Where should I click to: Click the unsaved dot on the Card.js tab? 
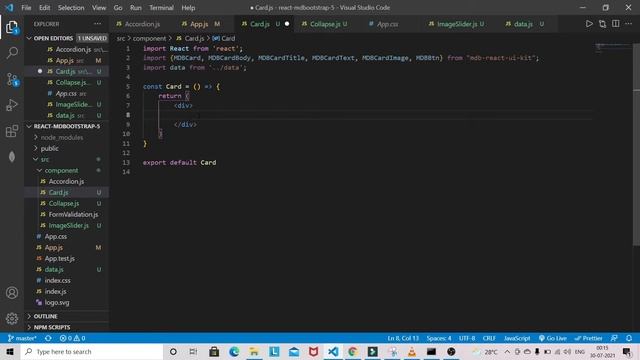pyautogui.click(x=287, y=24)
